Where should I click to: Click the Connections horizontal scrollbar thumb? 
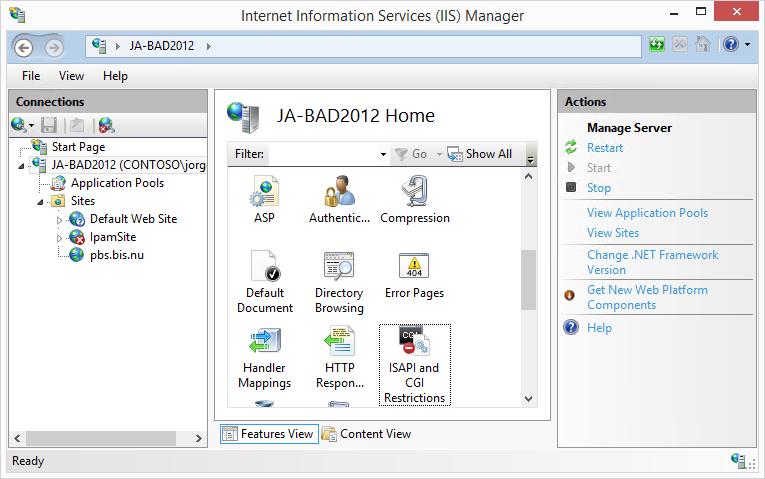(101, 438)
